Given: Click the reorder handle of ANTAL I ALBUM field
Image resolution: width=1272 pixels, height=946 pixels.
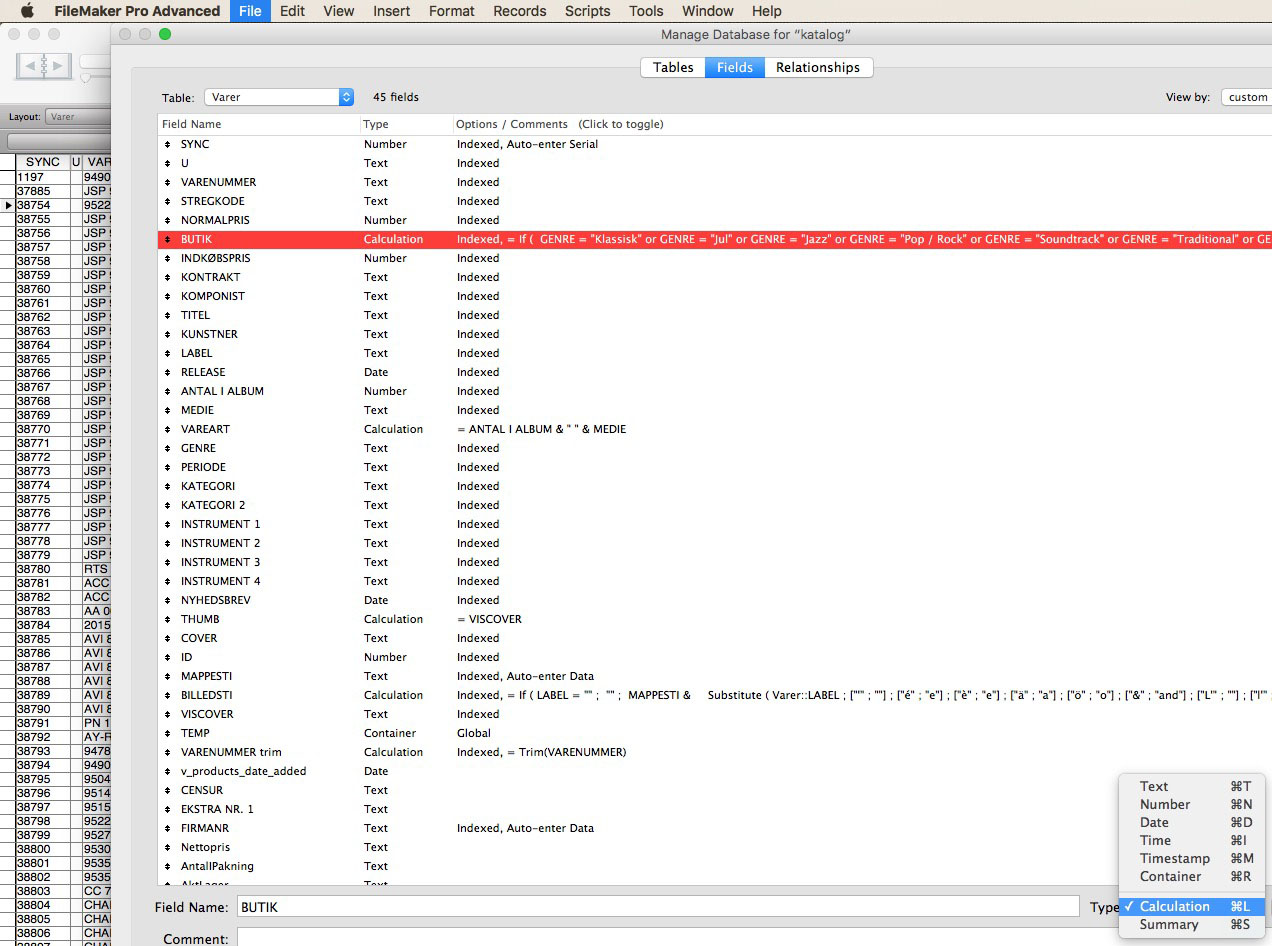Looking at the screenshot, I should point(168,391).
